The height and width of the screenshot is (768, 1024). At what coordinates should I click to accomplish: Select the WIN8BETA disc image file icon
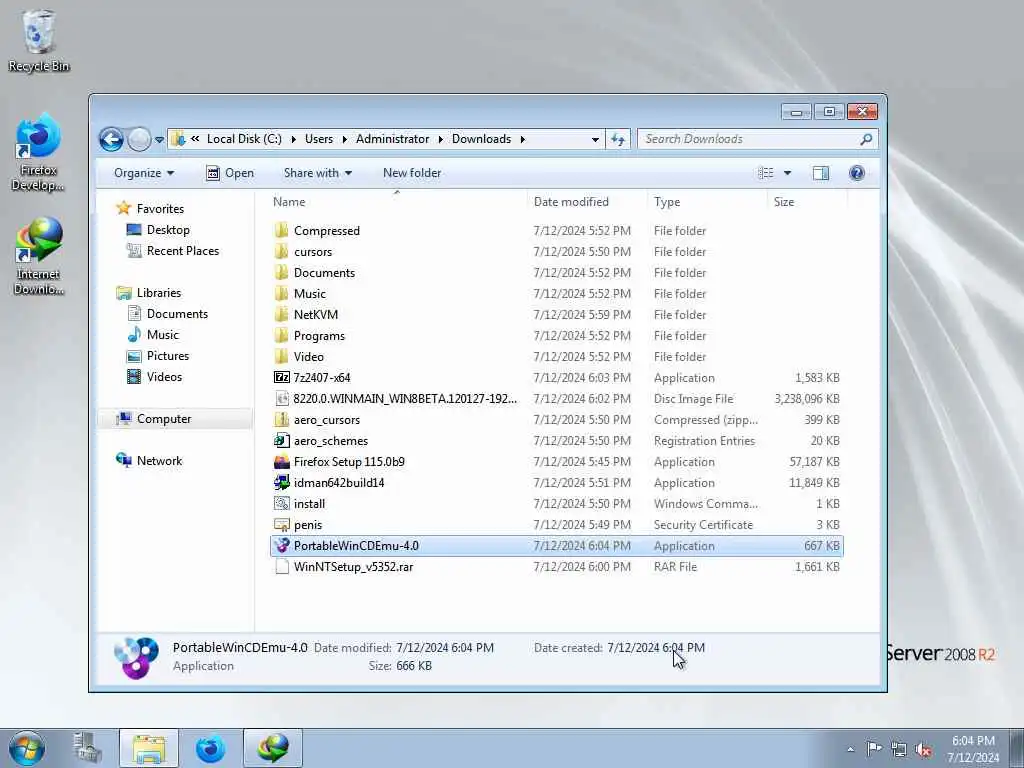point(281,398)
